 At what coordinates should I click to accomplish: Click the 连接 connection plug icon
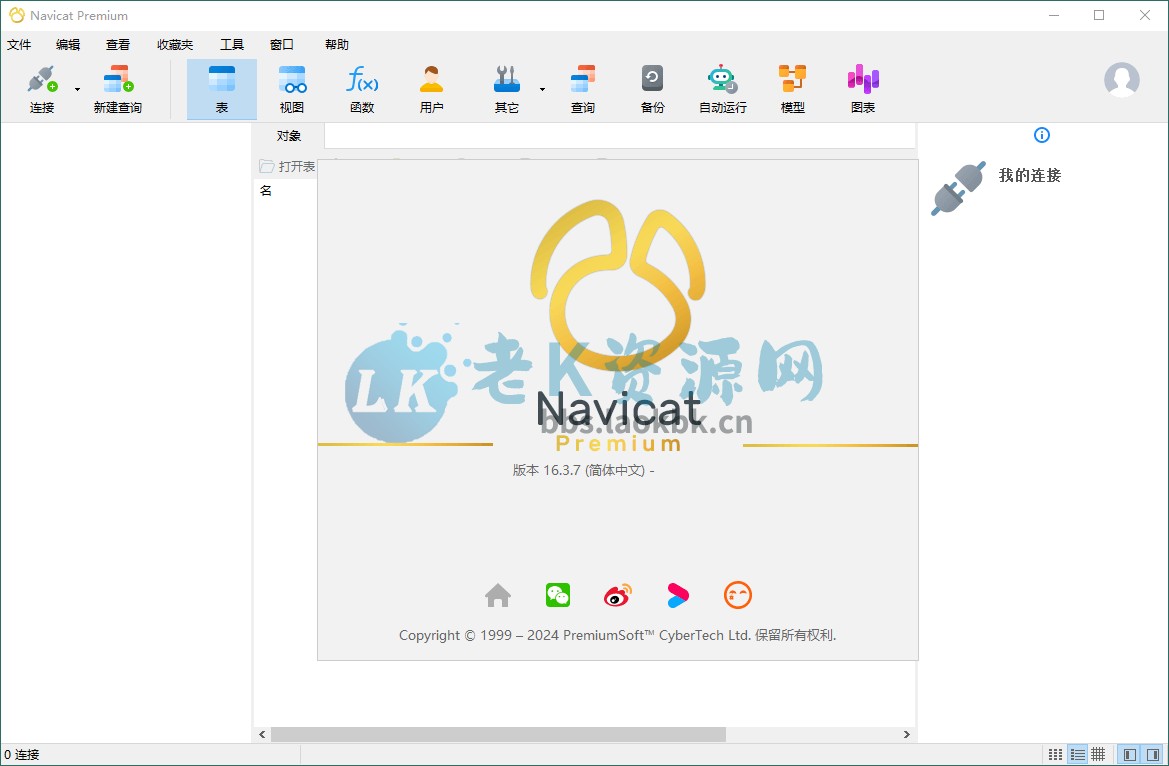click(x=42, y=79)
